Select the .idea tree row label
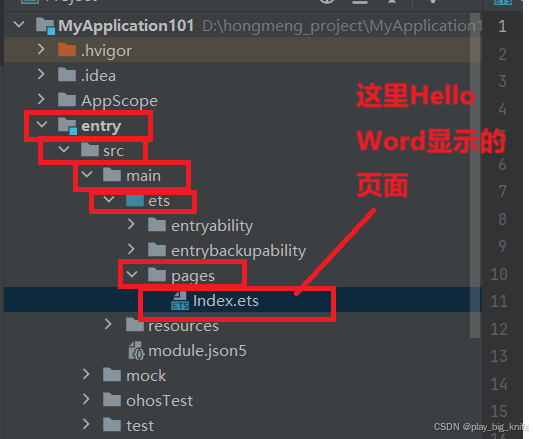The width and height of the screenshot is (533, 439). (98, 75)
